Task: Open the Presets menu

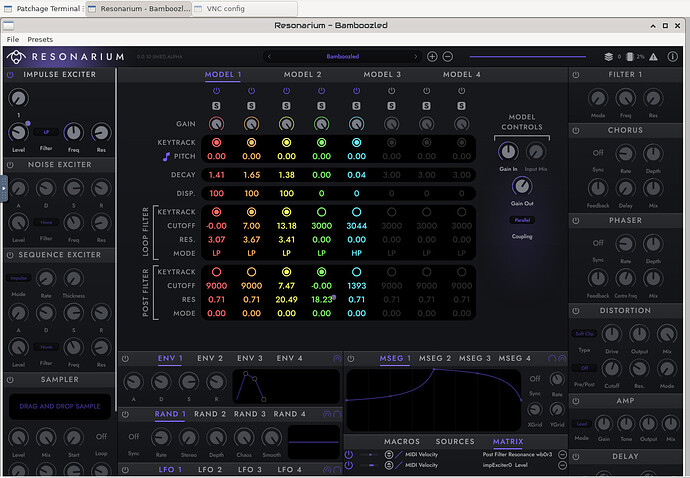Action: click(x=40, y=39)
